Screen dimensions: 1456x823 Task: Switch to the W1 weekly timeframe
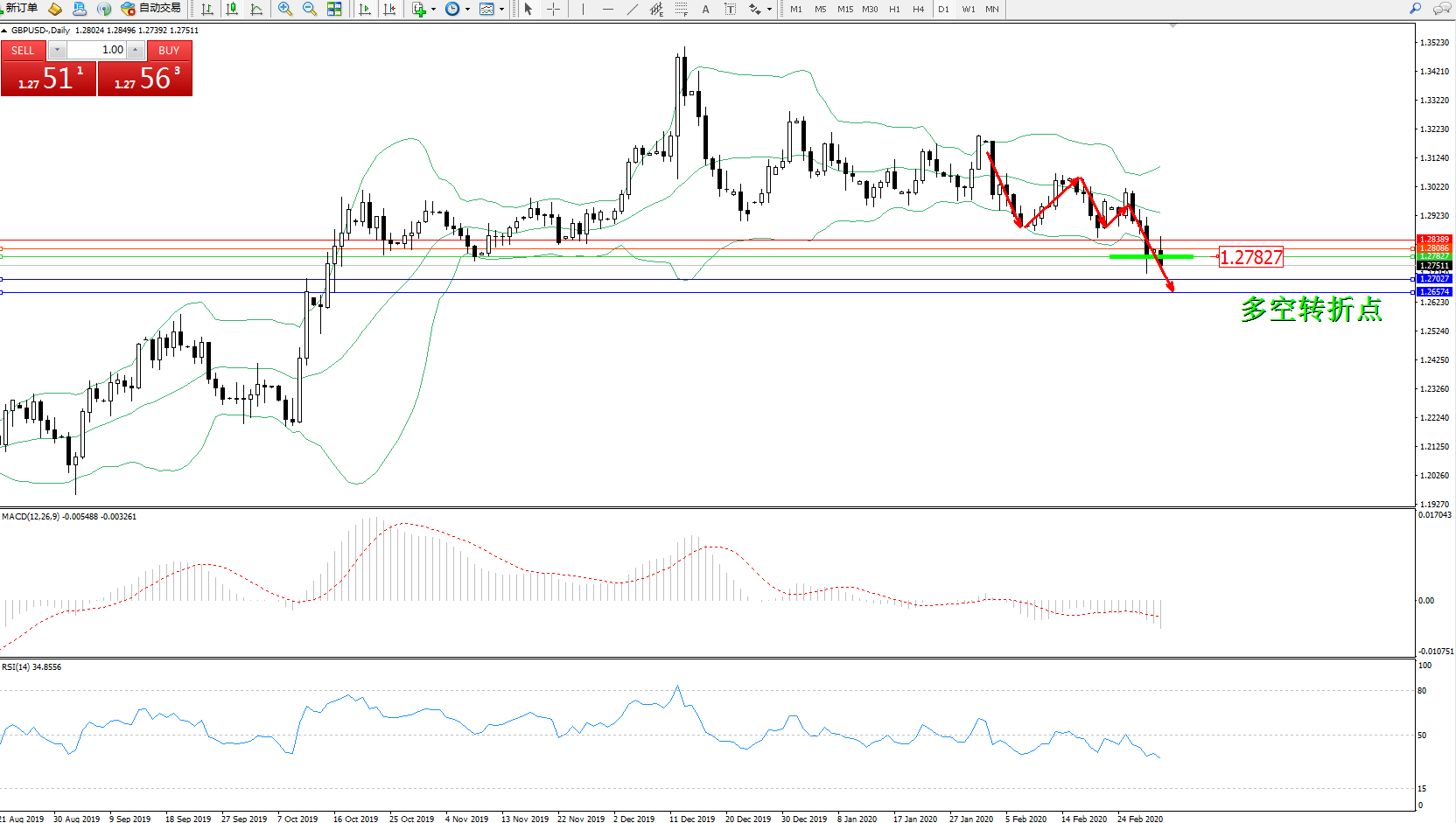click(x=968, y=9)
